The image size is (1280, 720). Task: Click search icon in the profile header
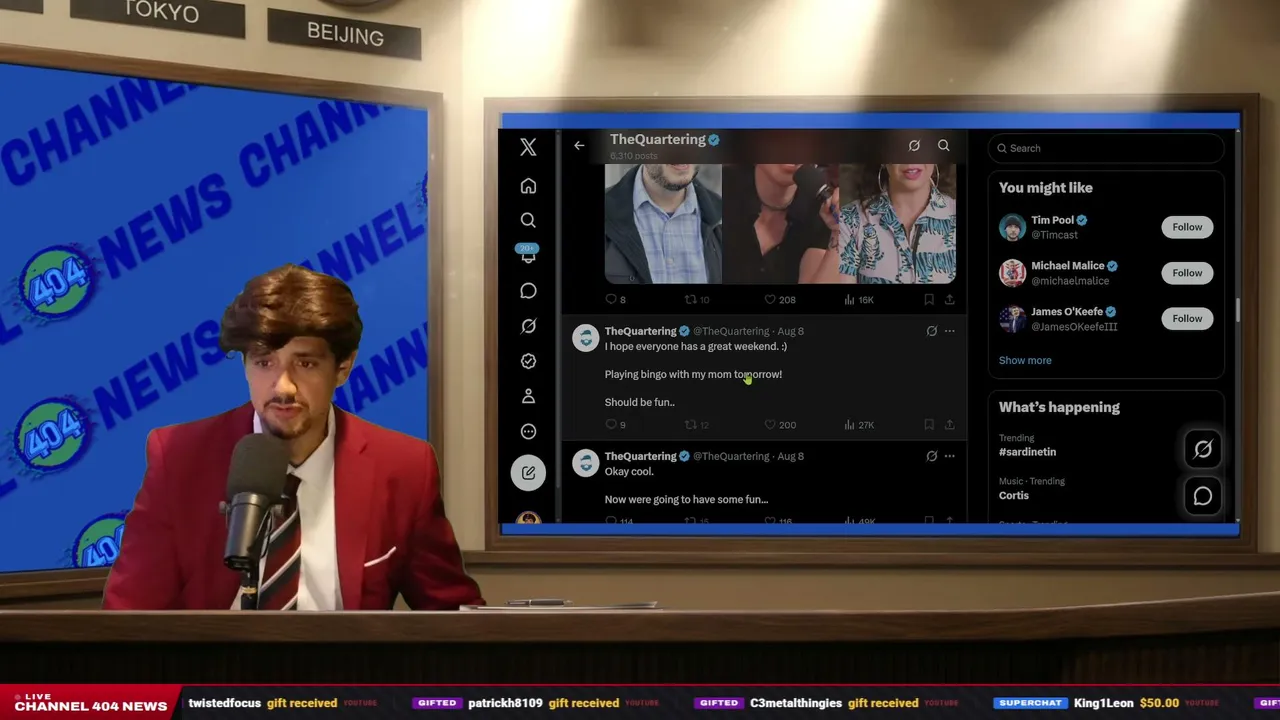(x=943, y=146)
